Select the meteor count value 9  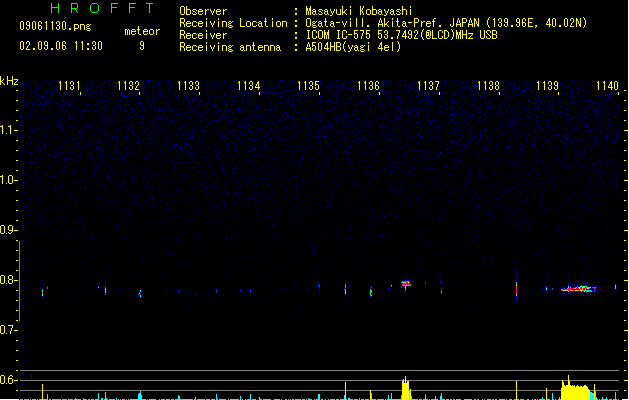point(142,46)
